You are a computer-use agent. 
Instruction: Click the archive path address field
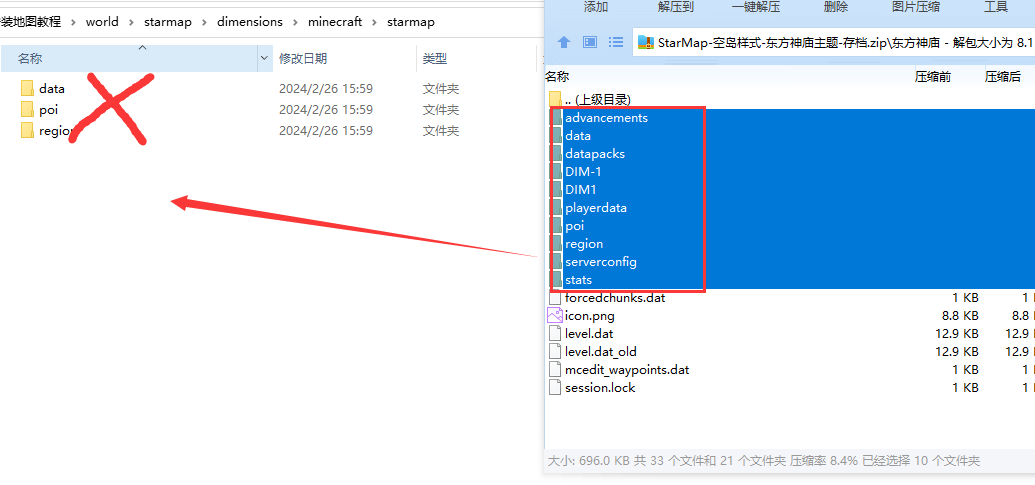coord(840,42)
